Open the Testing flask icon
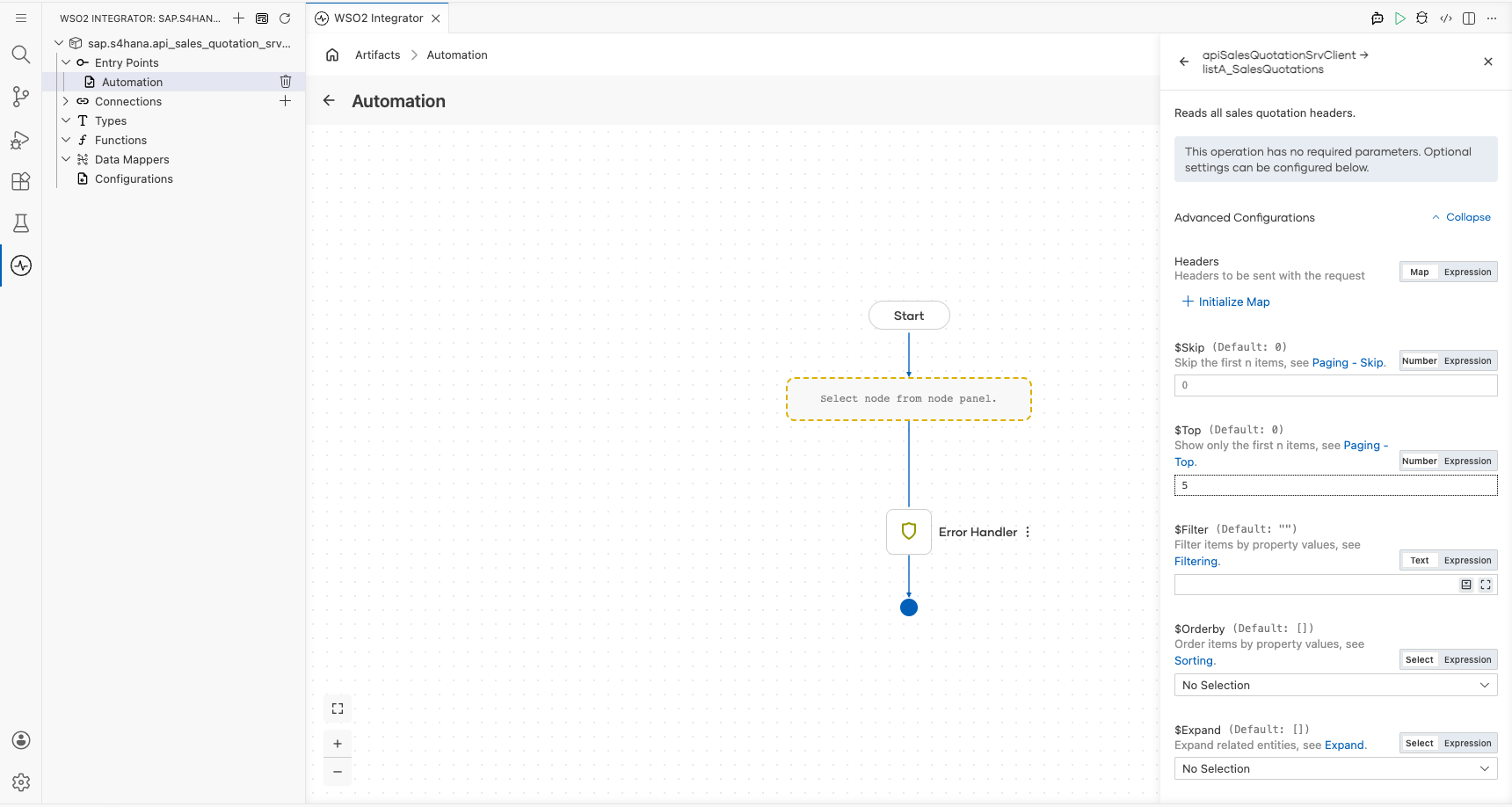The width and height of the screenshot is (1512, 807). [x=21, y=223]
